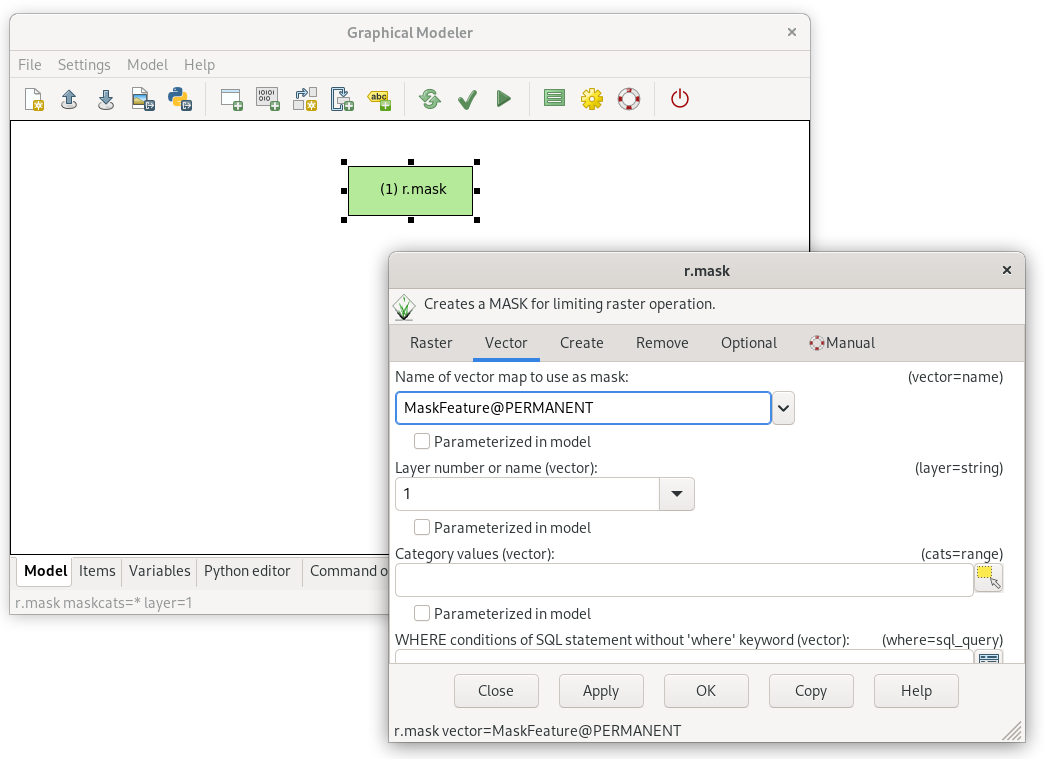1044x759 pixels.
Task: Click the Category values input field
Action: (x=684, y=580)
